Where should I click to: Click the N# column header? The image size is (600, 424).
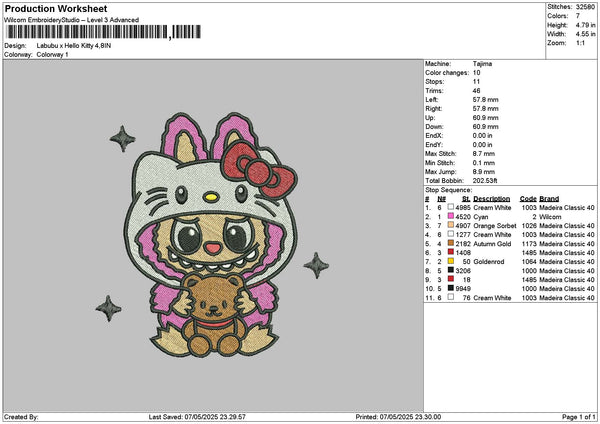pyautogui.click(x=442, y=199)
